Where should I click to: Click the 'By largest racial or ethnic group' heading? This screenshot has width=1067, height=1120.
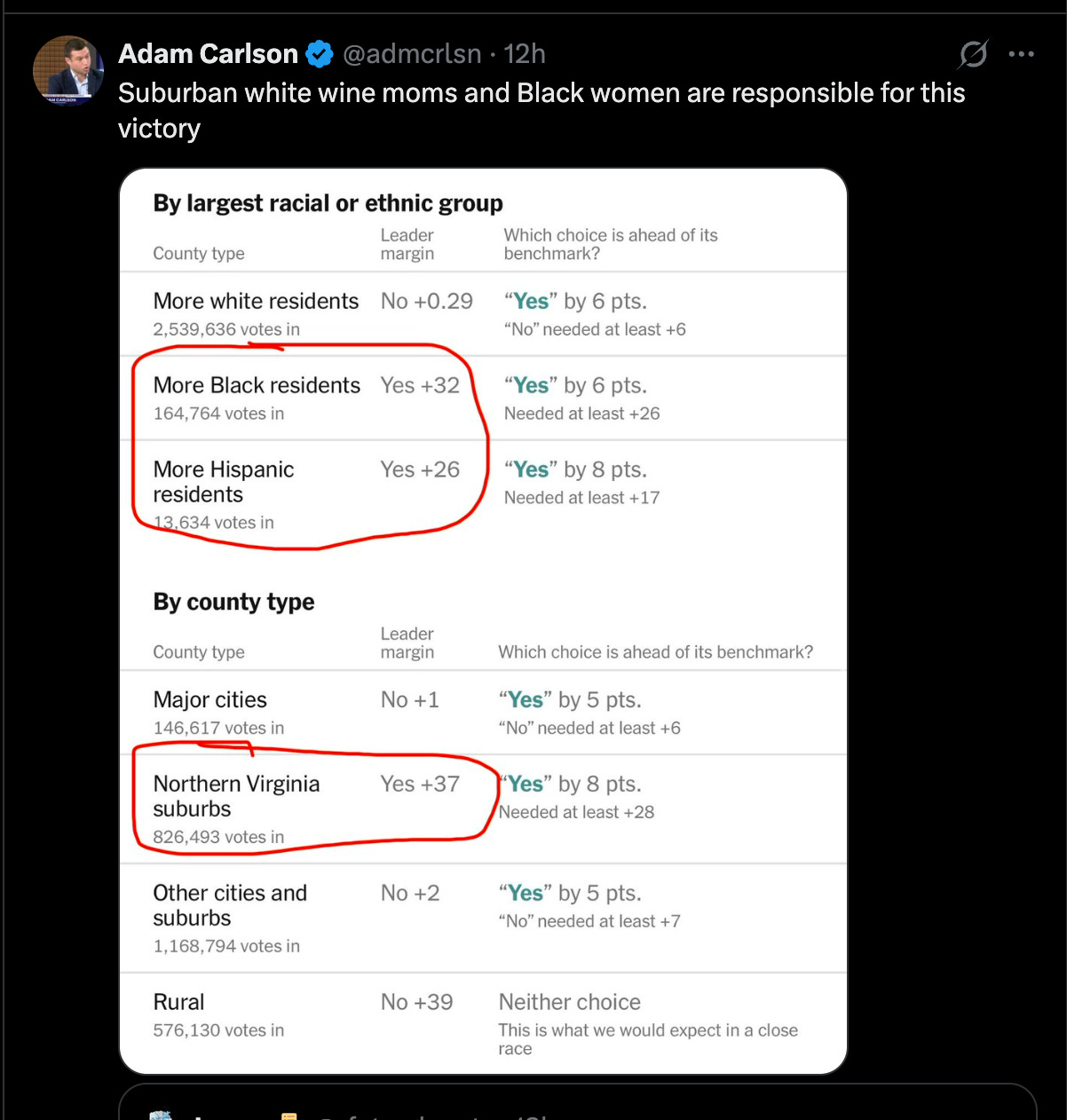[328, 203]
